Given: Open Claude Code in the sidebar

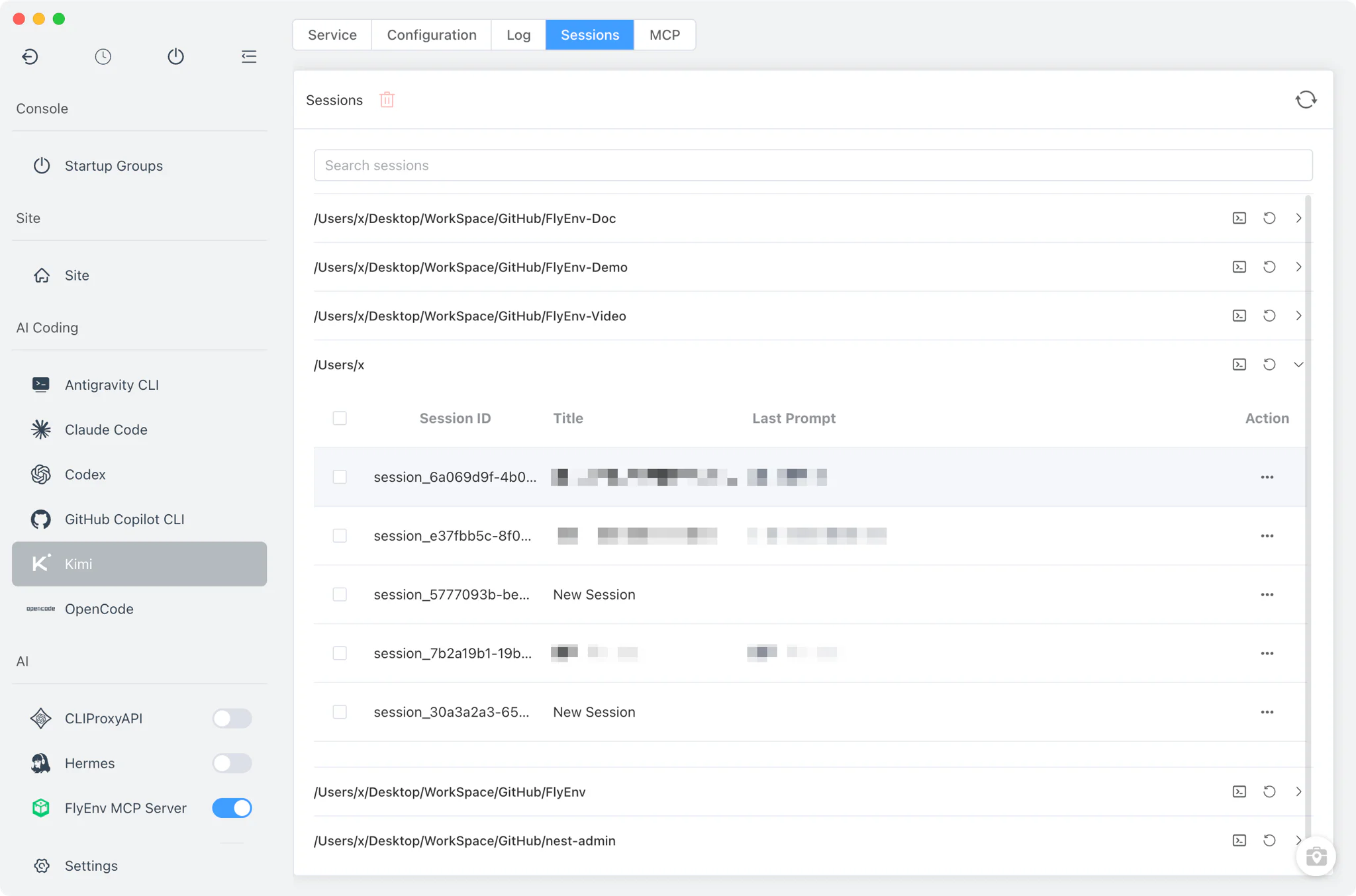Looking at the screenshot, I should point(139,430).
